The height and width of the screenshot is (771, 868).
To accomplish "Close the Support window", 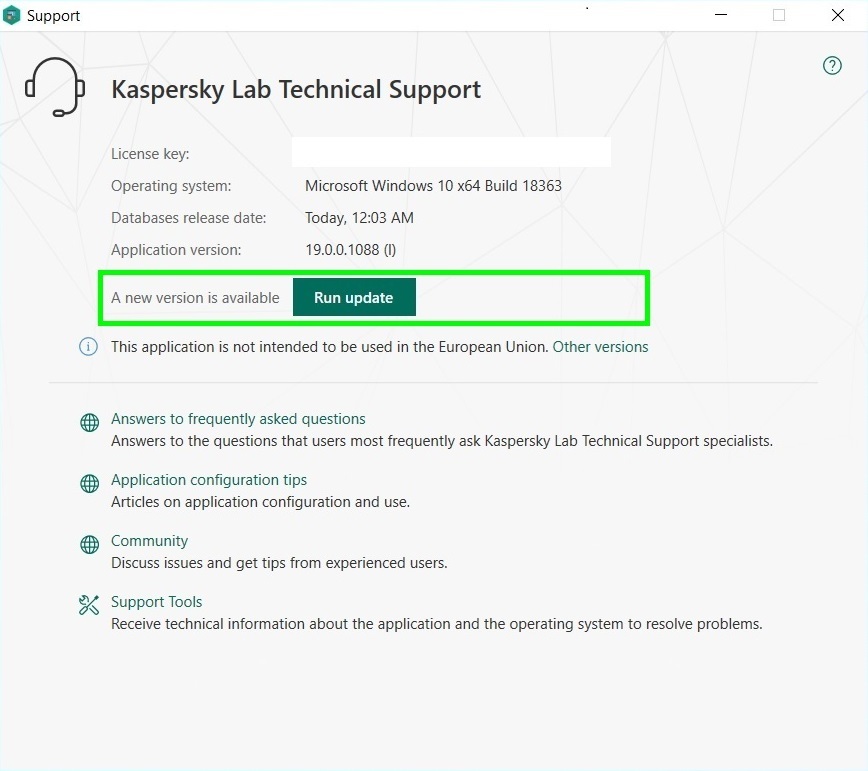I will click(x=838, y=15).
